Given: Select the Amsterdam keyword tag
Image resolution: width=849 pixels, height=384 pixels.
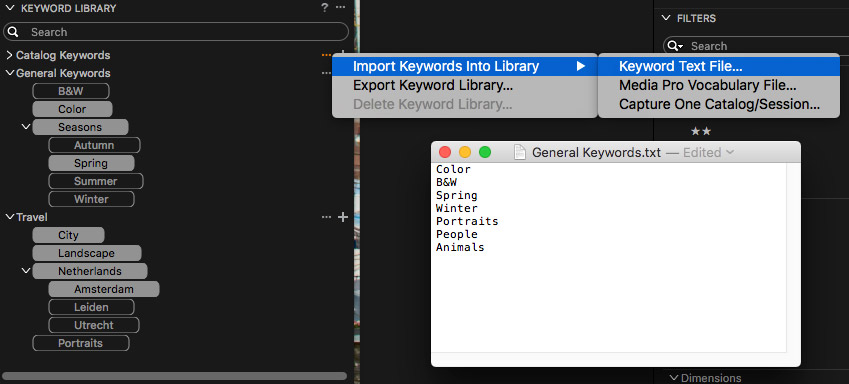Looking at the screenshot, I should (x=104, y=289).
